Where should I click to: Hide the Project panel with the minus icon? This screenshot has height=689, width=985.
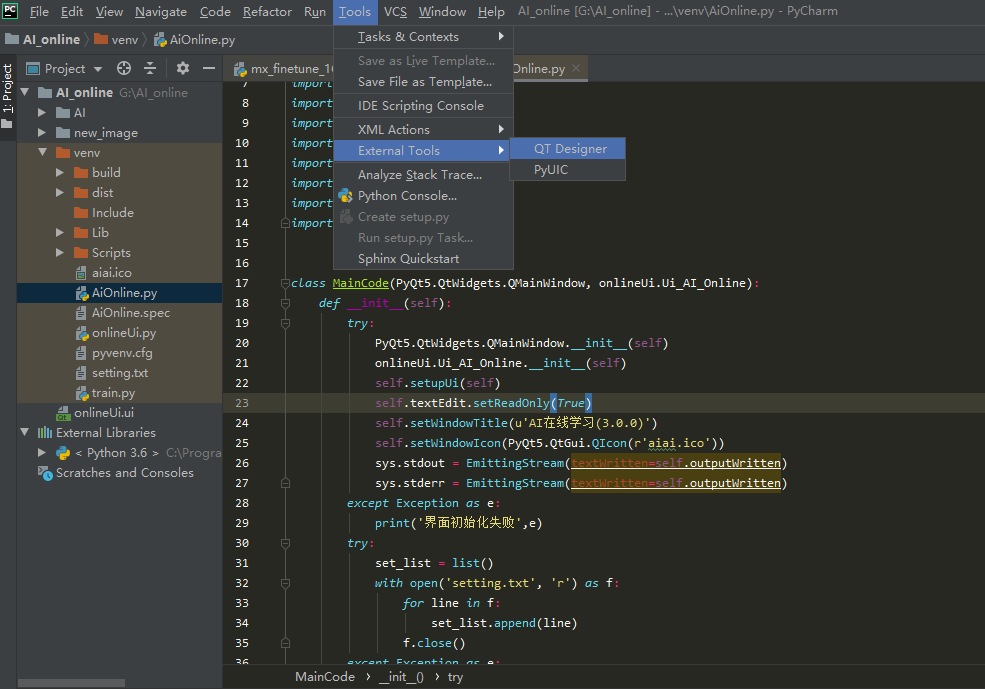[209, 68]
